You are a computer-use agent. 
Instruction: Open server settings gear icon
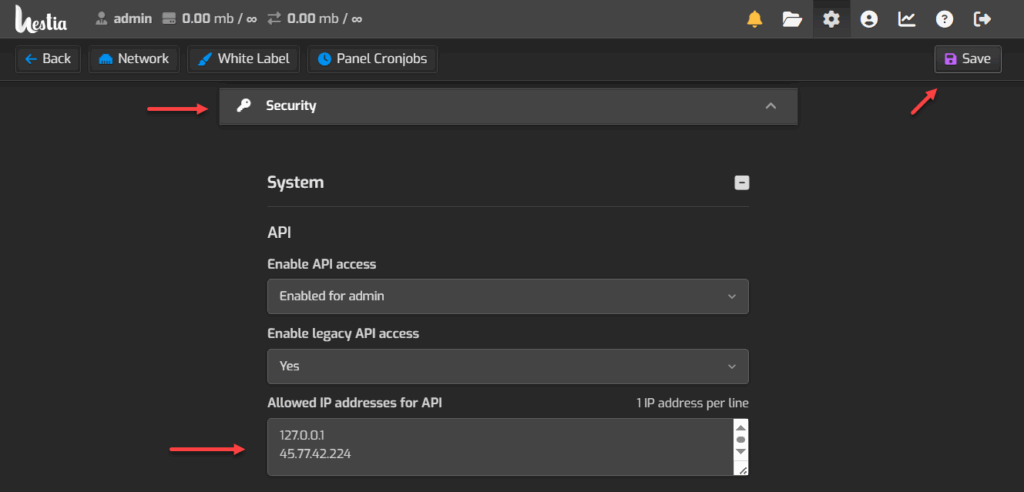tap(831, 19)
